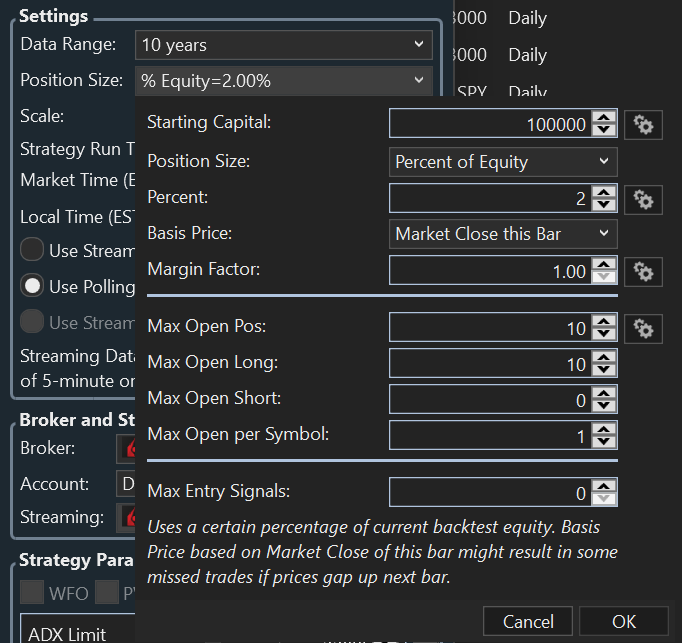Increase Max Open Long with up arrow

(x=603, y=357)
